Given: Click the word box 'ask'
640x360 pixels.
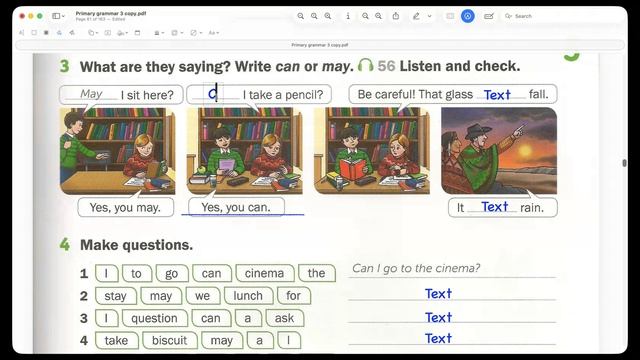Looking at the screenshot, I should [284, 318].
